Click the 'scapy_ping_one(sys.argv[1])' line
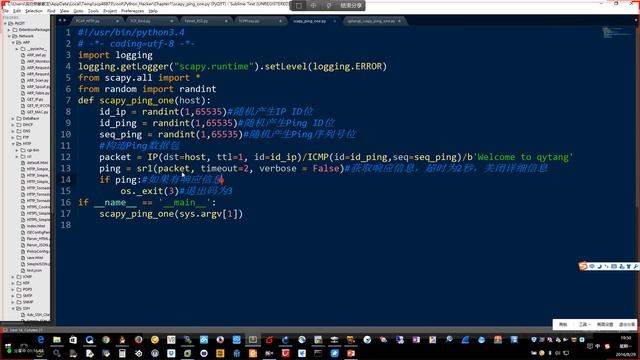Image resolution: width=640 pixels, height=360 pixels. pyautogui.click(x=171, y=214)
